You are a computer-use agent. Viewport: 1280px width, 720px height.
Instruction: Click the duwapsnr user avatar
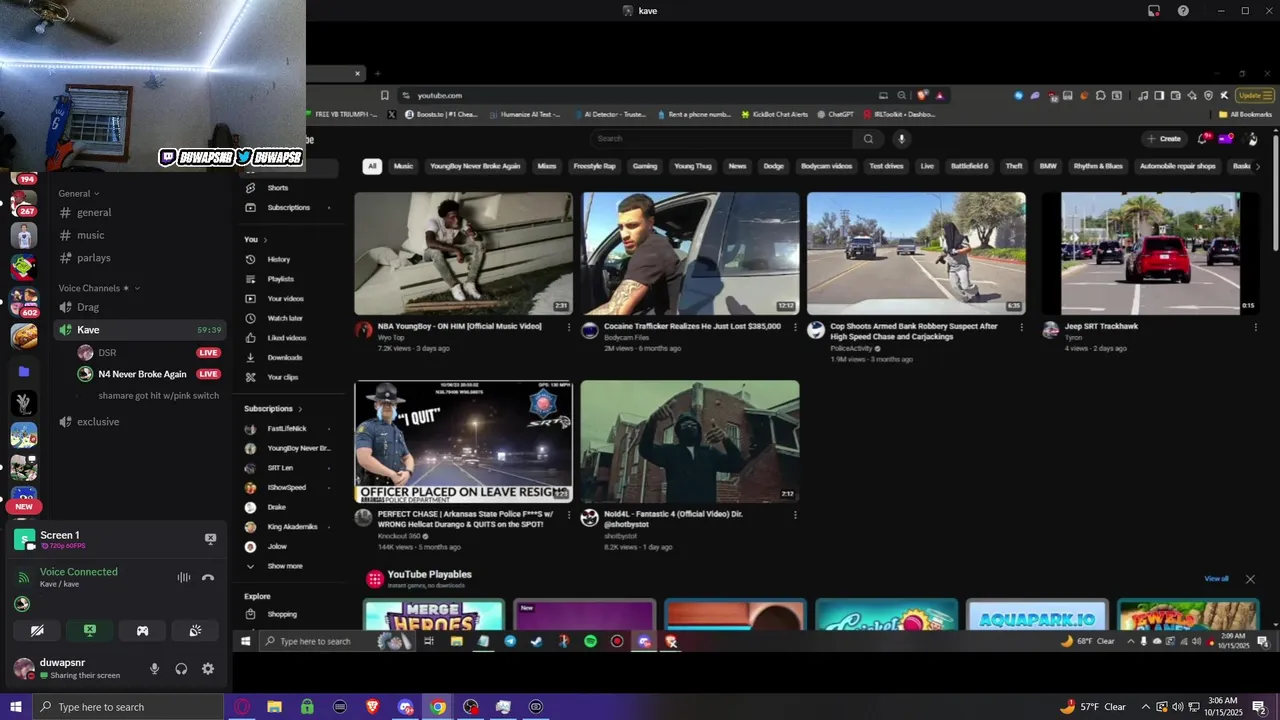point(24,668)
